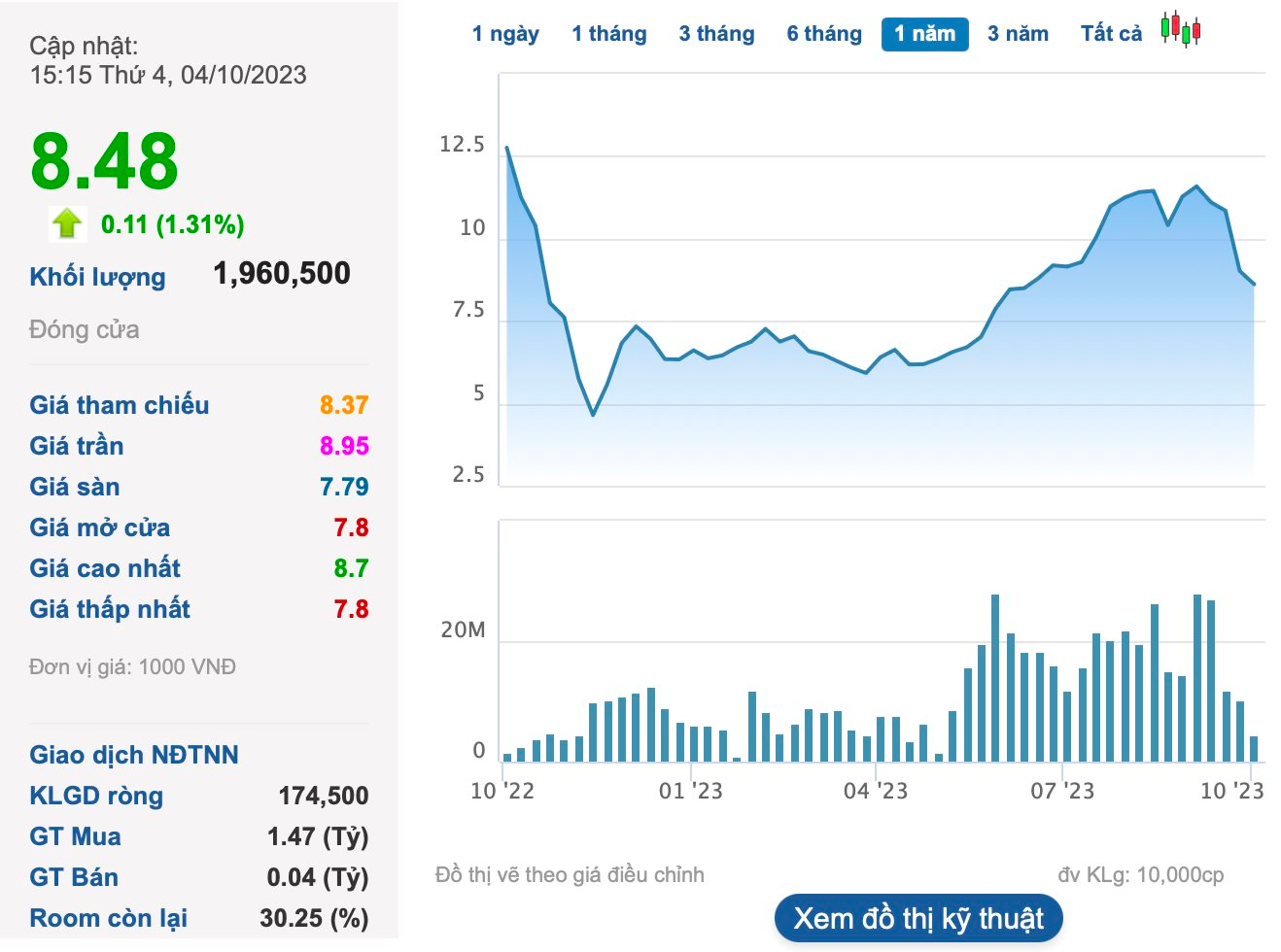Viewport: 1281px width, 952px height.
Task: Click net volume value 174,500
Action: click(324, 796)
